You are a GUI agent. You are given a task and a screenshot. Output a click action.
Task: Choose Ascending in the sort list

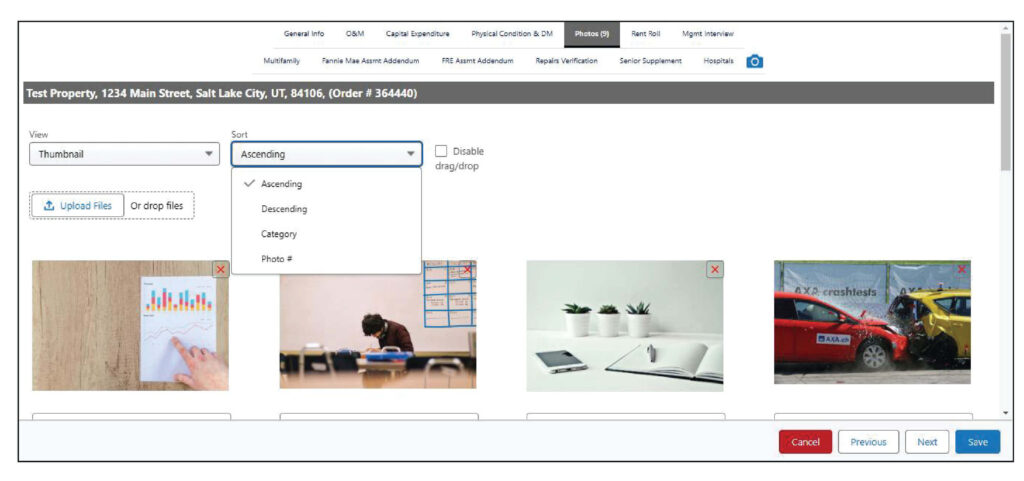click(327, 184)
